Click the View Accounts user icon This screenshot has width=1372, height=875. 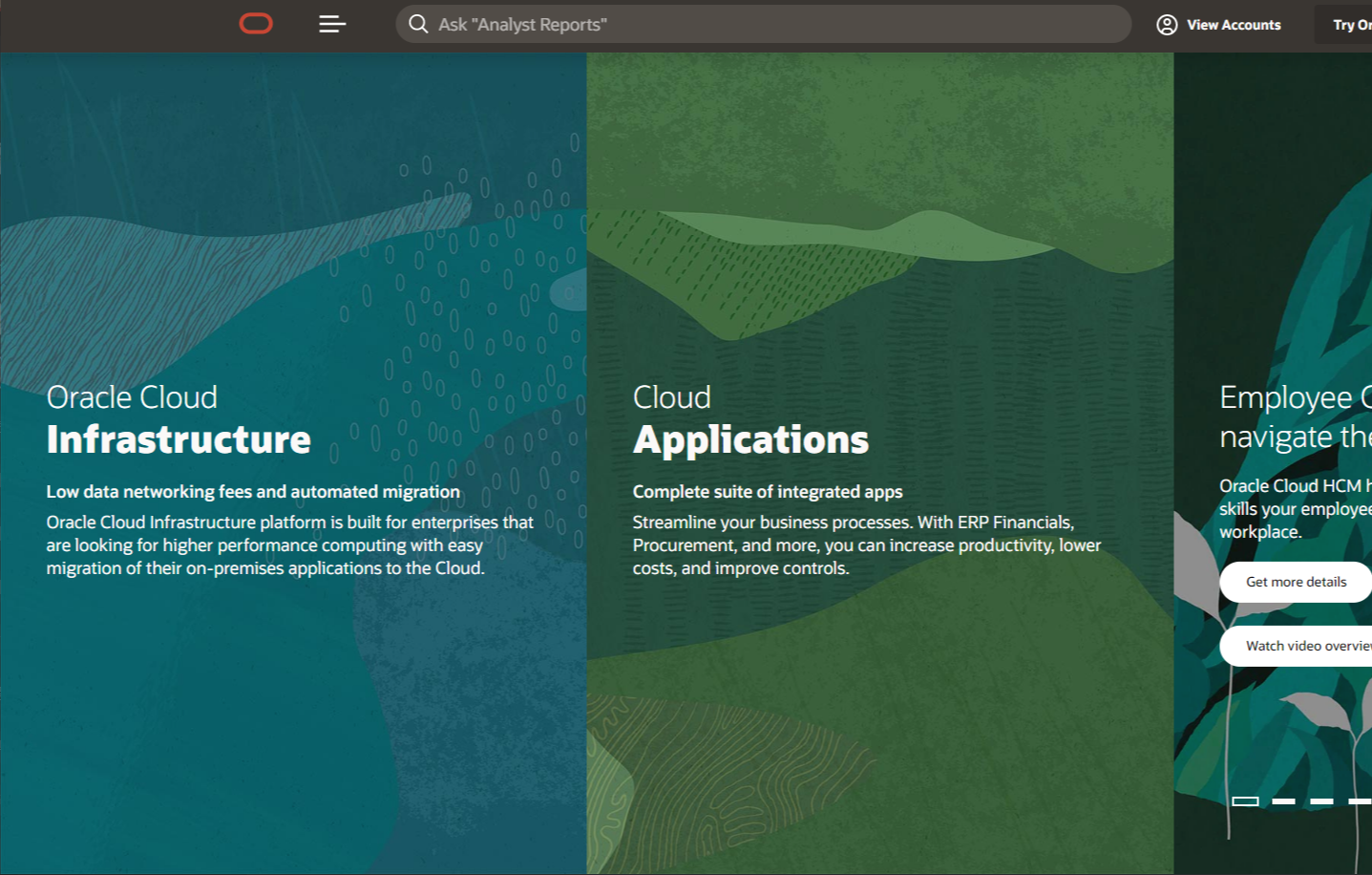1167,25
